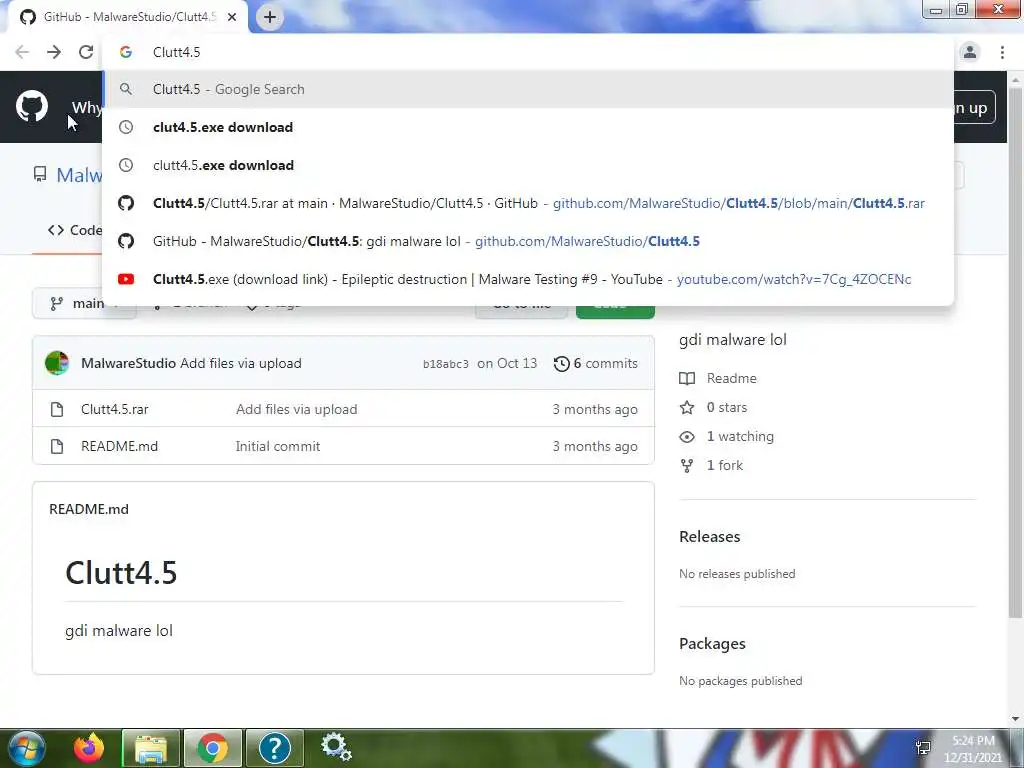This screenshot has width=1024, height=768.
Task: Open the Releases heading link
Action: 709,536
